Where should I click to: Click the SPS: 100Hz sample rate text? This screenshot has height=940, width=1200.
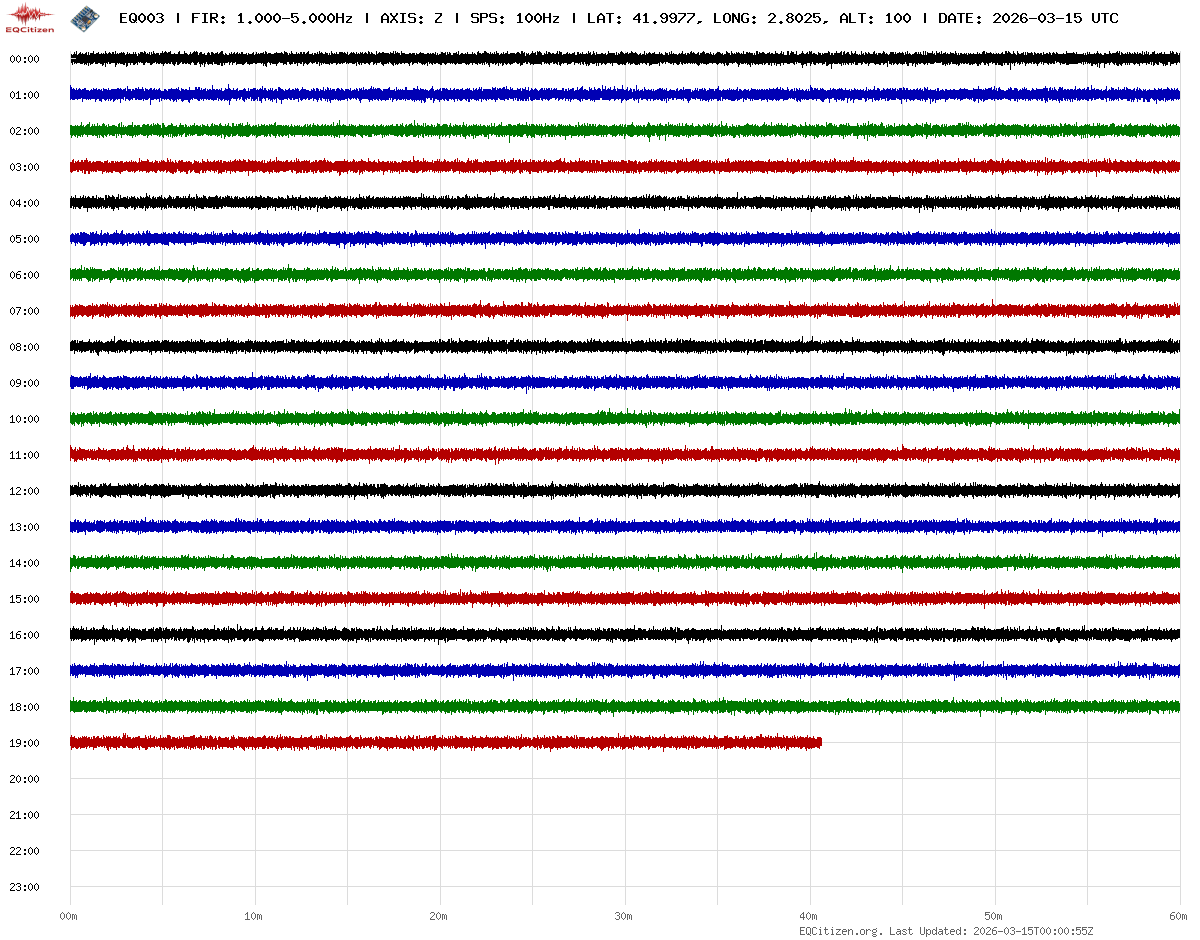tap(514, 19)
